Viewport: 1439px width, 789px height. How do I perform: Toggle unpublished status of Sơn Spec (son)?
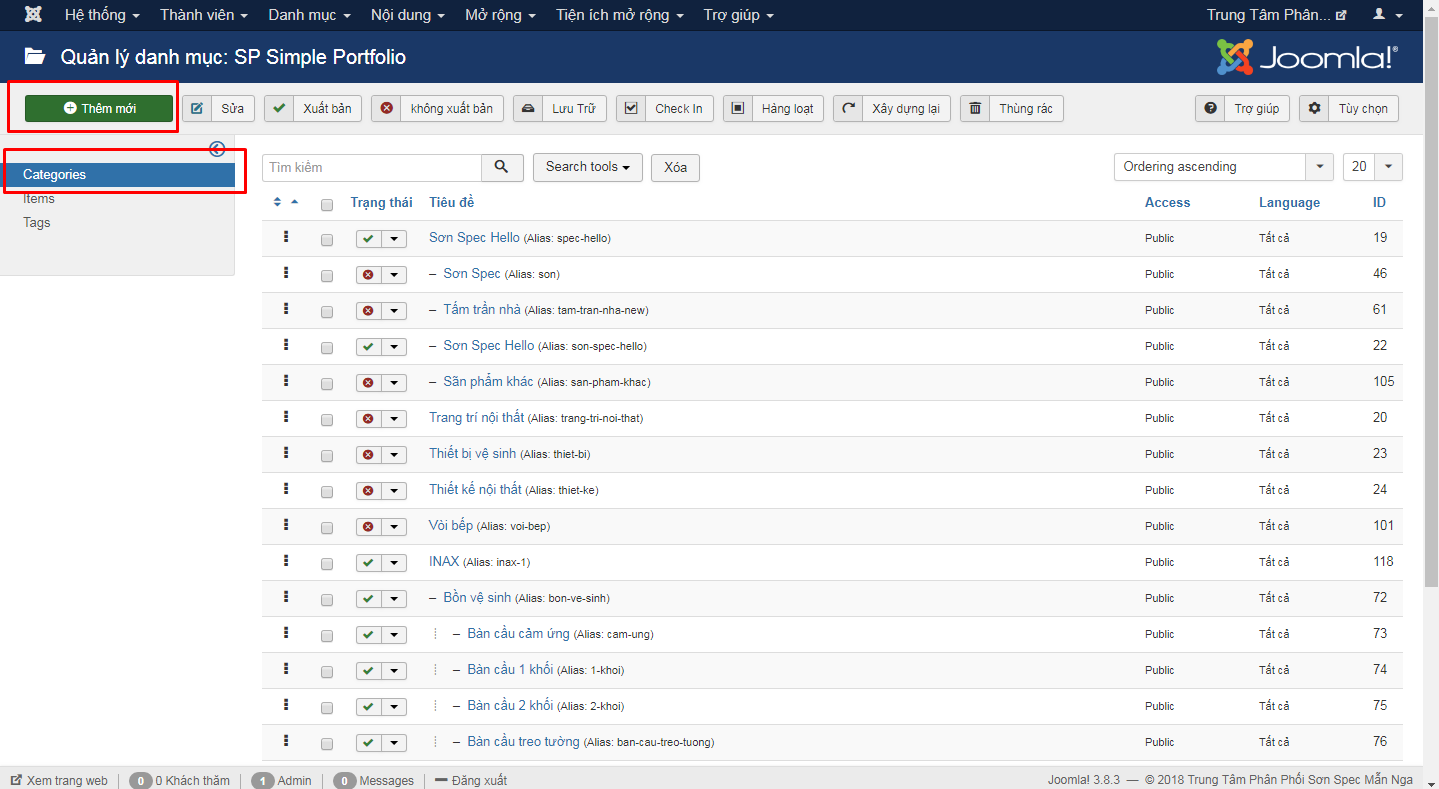pos(368,275)
